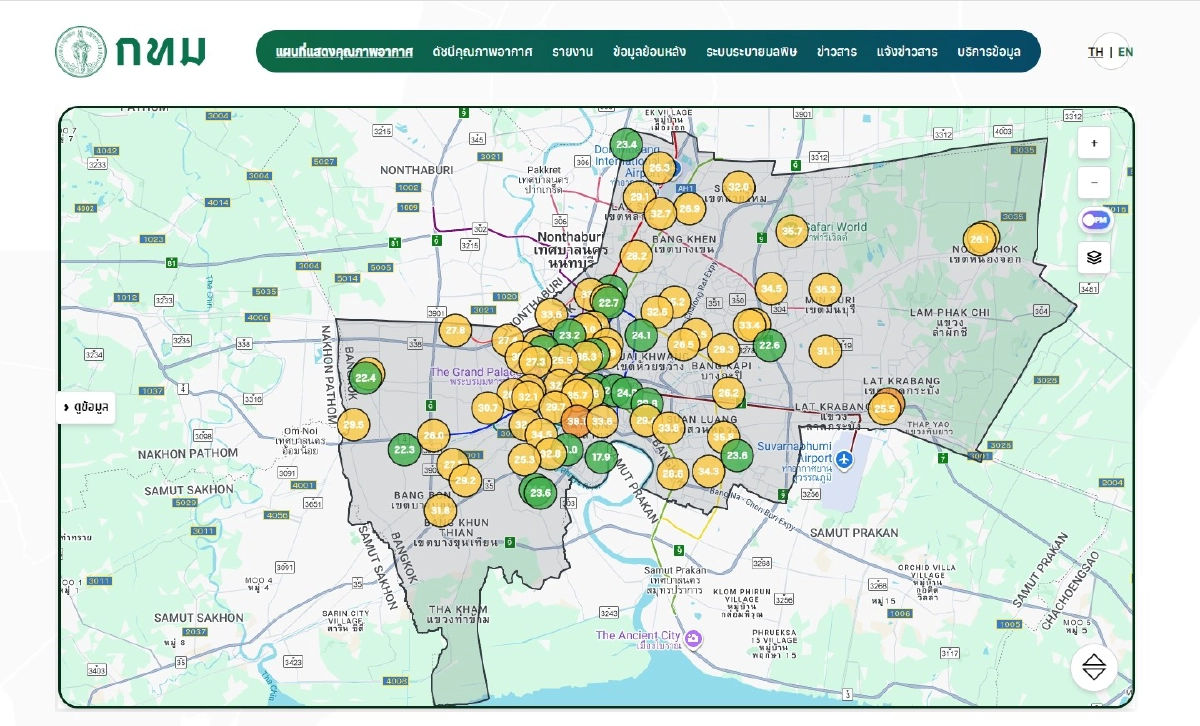
Task: Click the green 17.9 station marker
Action: (600, 458)
